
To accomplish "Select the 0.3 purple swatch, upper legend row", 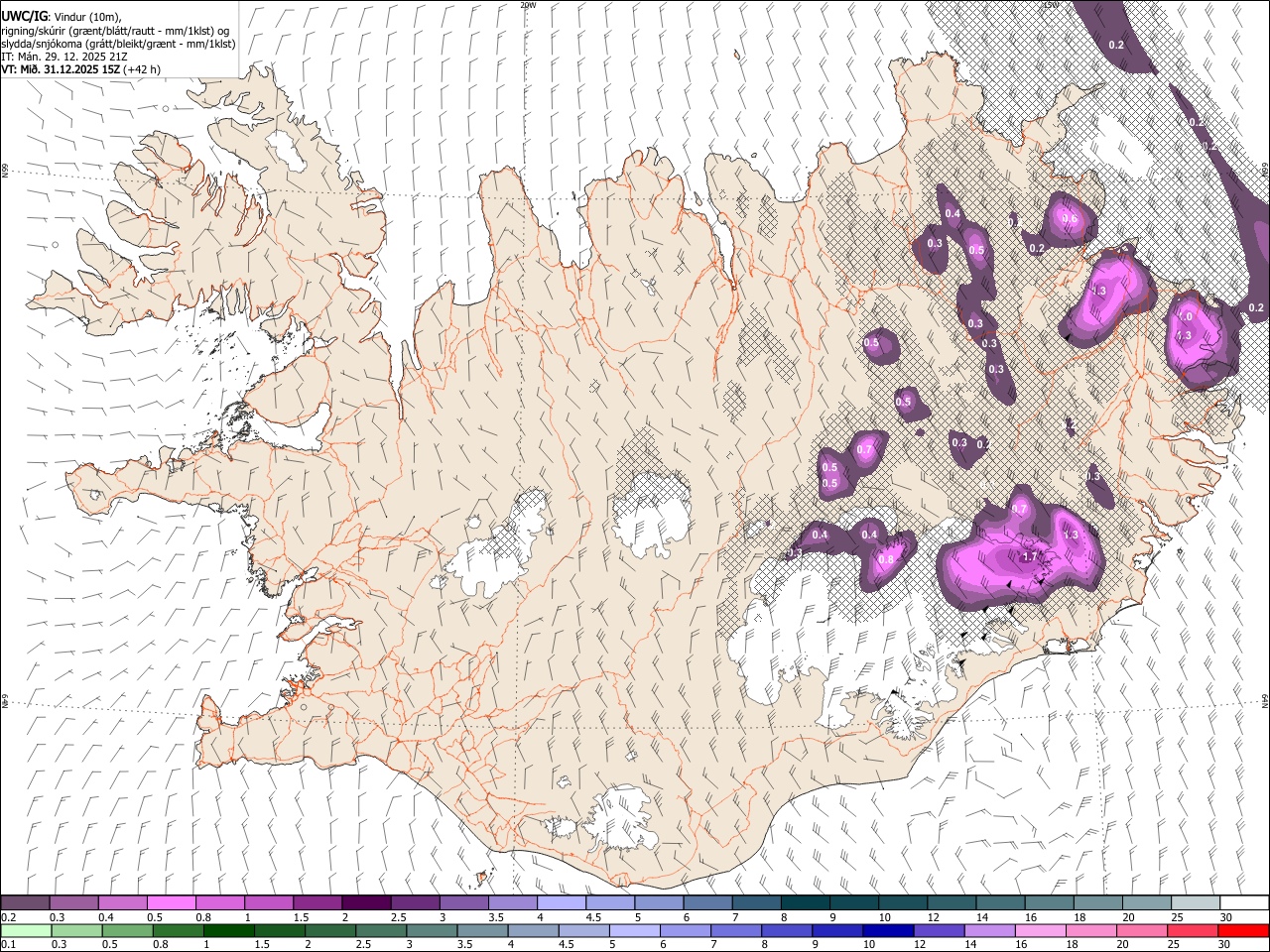I will (73, 903).
